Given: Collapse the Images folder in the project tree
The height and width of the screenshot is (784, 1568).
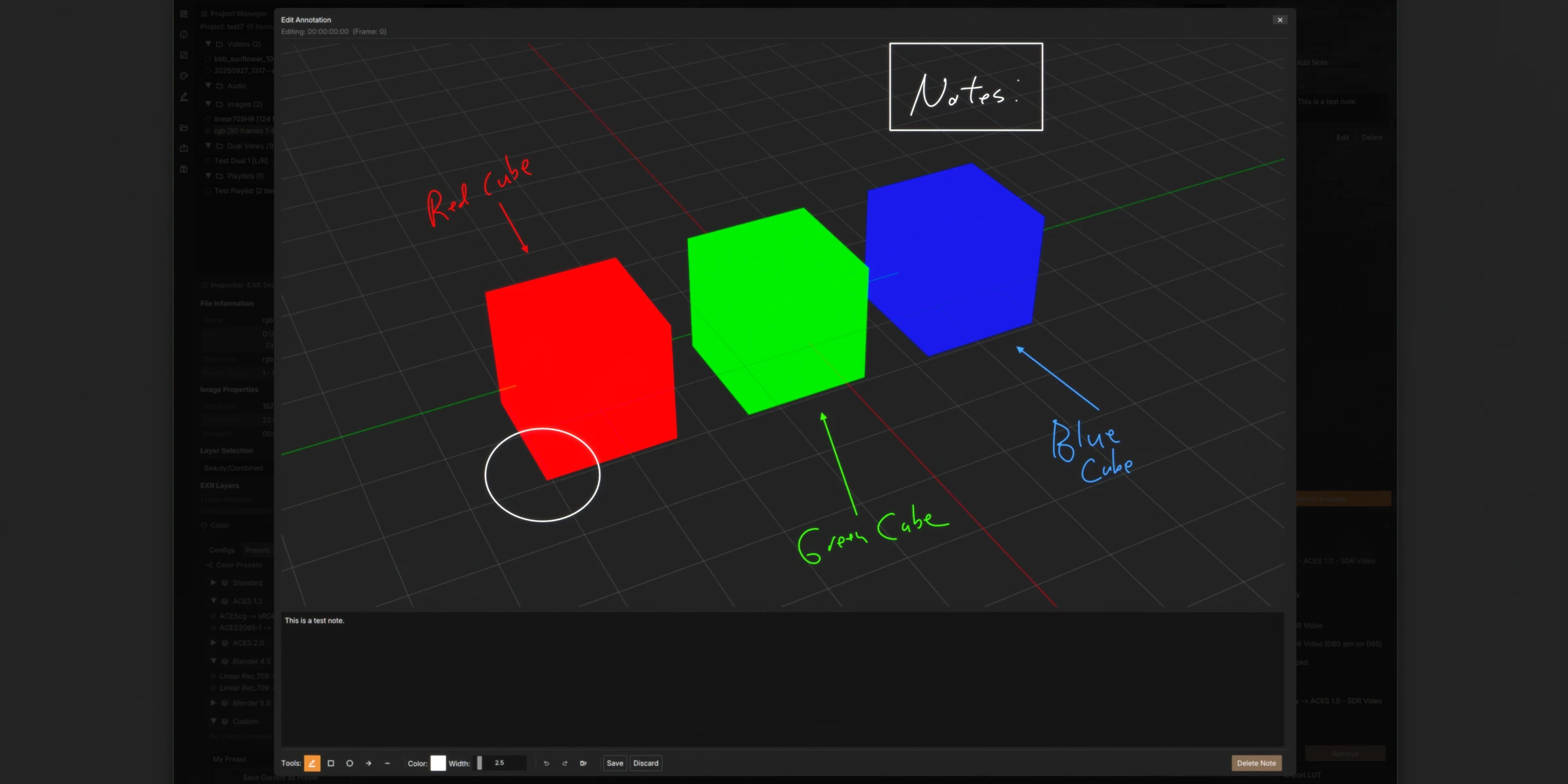Looking at the screenshot, I should [x=208, y=103].
